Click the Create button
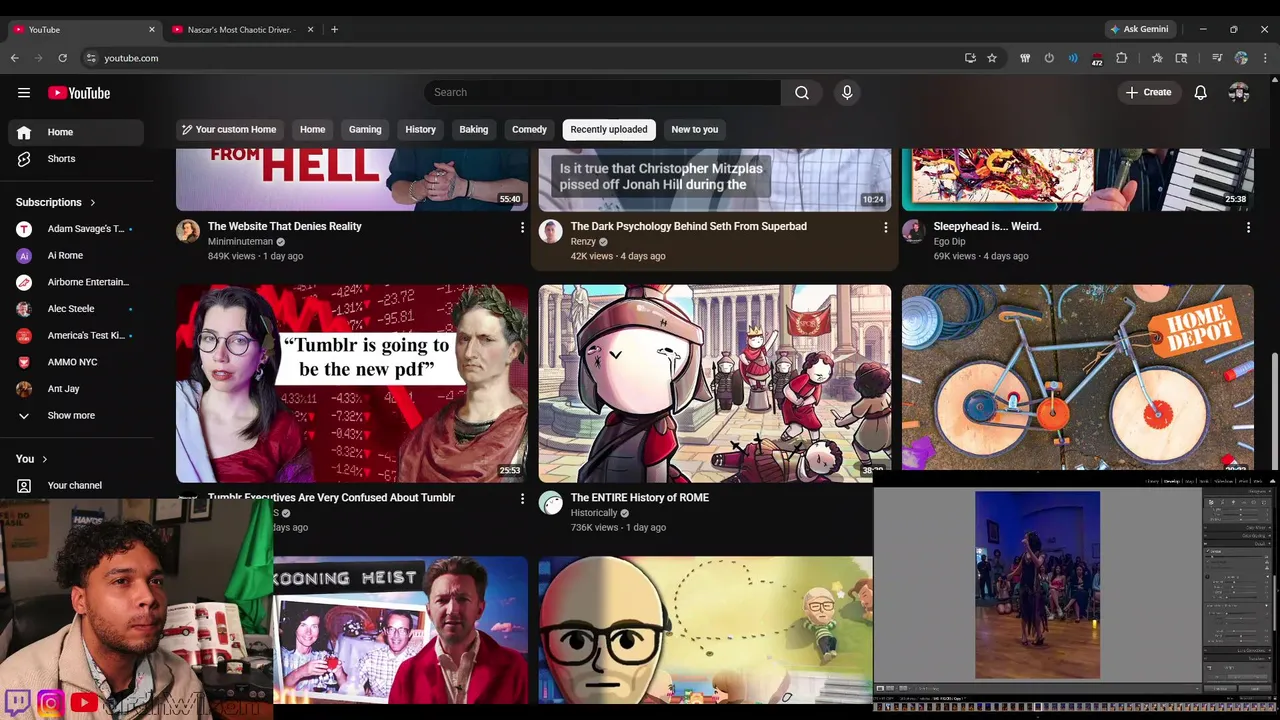The width and height of the screenshot is (1280, 720). 1148,93
